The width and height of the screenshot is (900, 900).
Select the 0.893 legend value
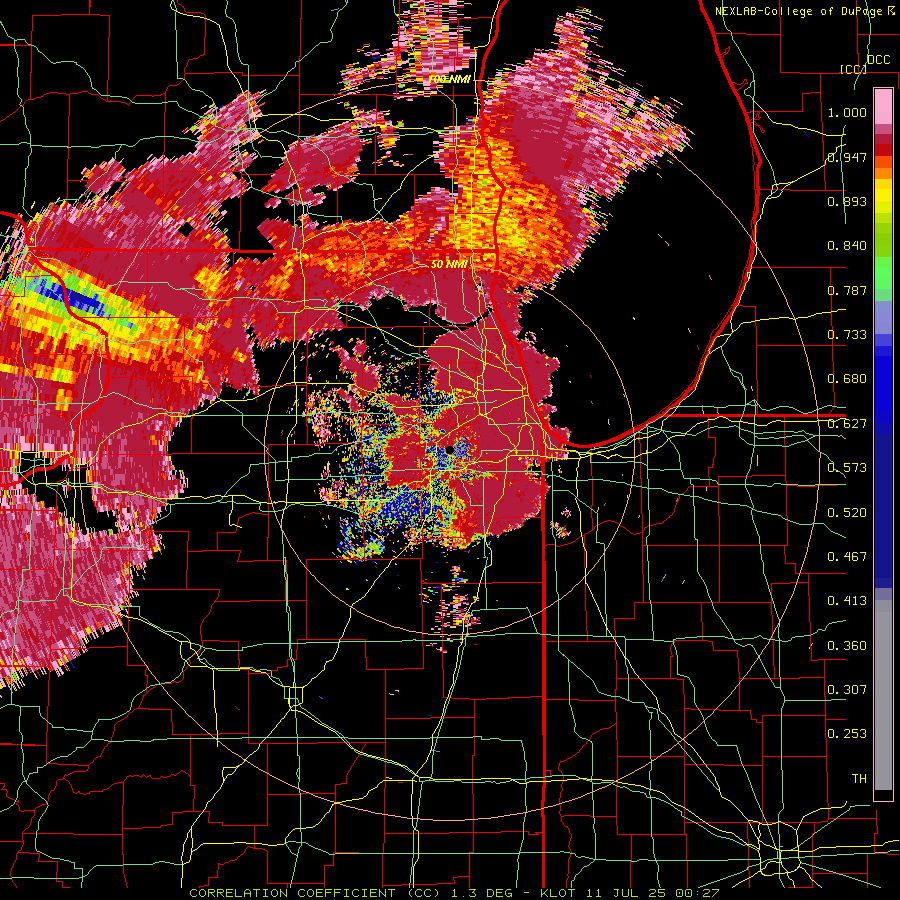847,201
